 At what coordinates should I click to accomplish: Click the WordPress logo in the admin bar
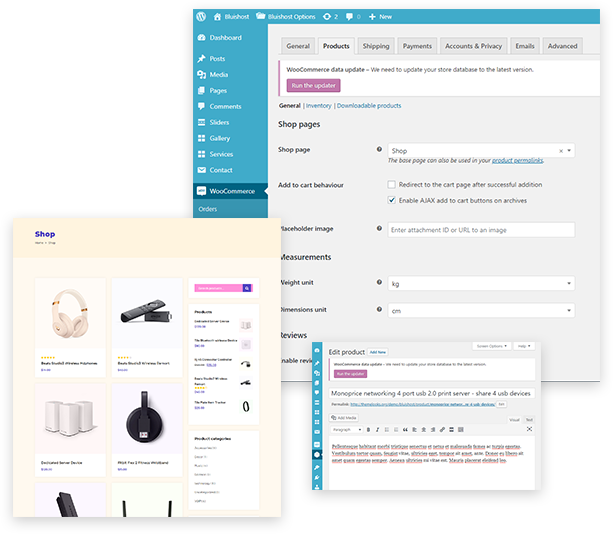coord(201,16)
